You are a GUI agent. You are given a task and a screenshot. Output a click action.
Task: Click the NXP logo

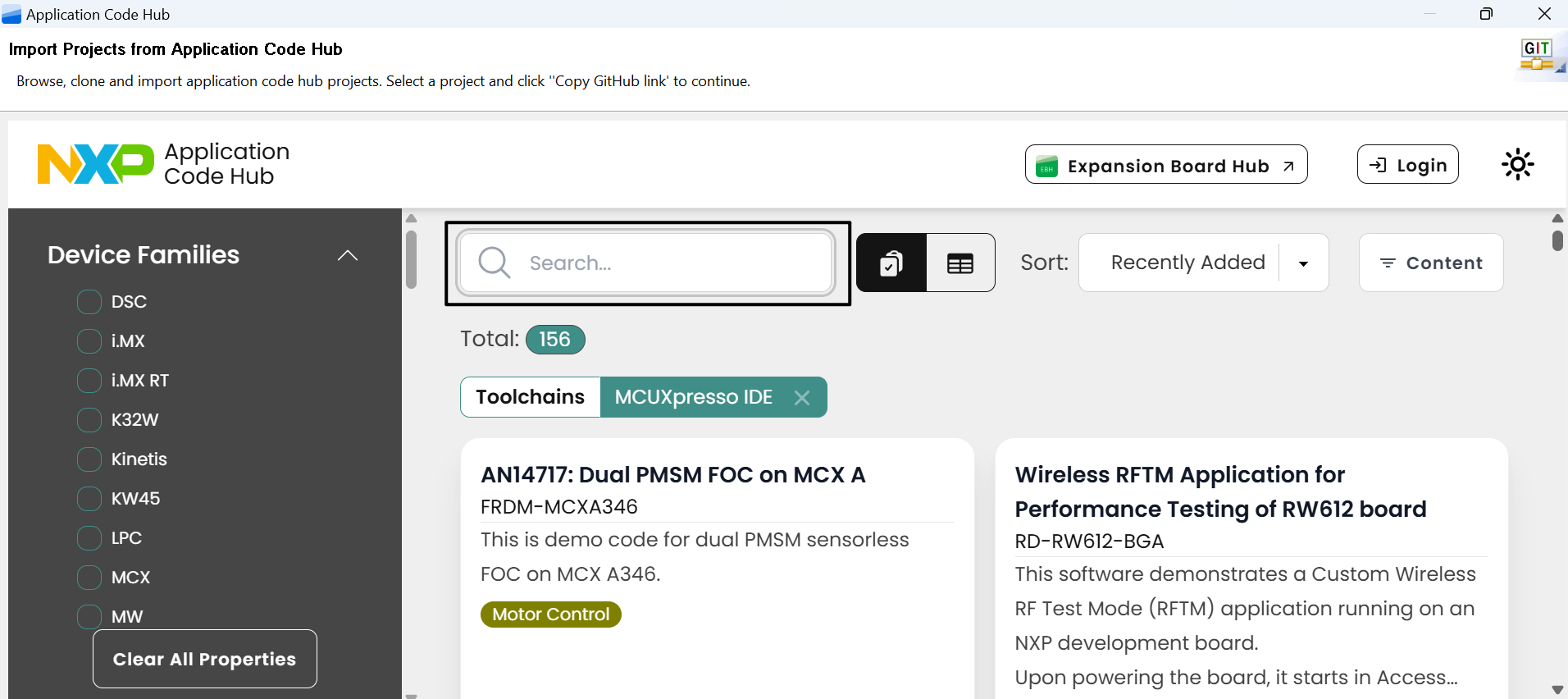click(96, 164)
